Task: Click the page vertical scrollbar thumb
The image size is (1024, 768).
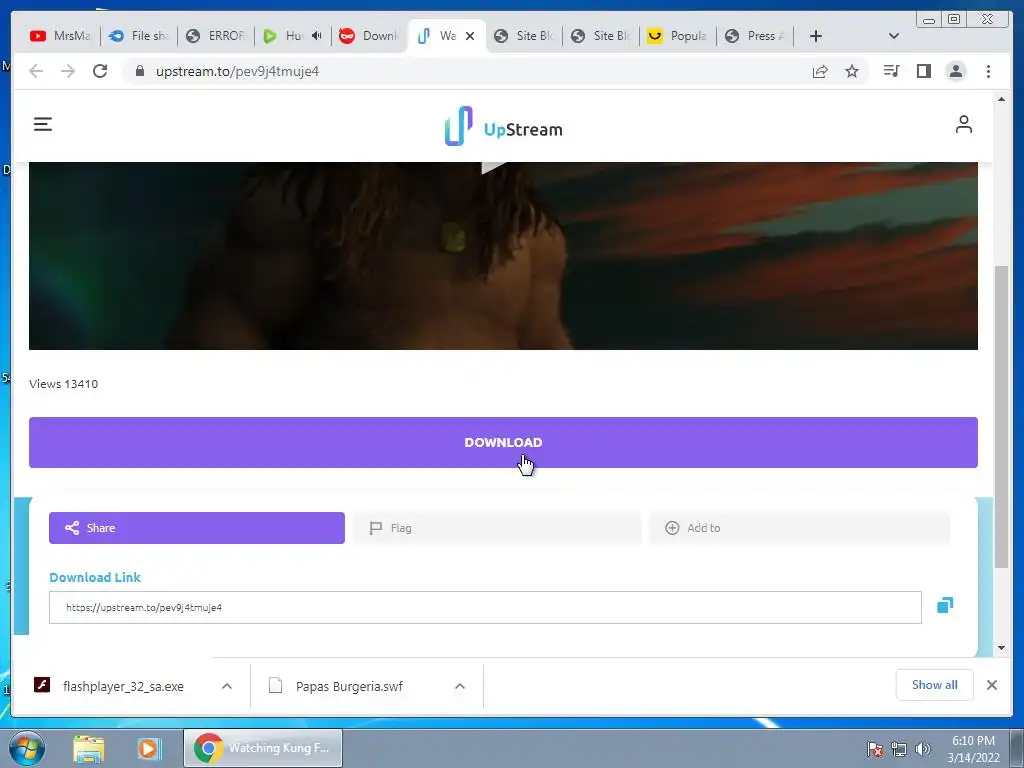Action: (x=1001, y=416)
